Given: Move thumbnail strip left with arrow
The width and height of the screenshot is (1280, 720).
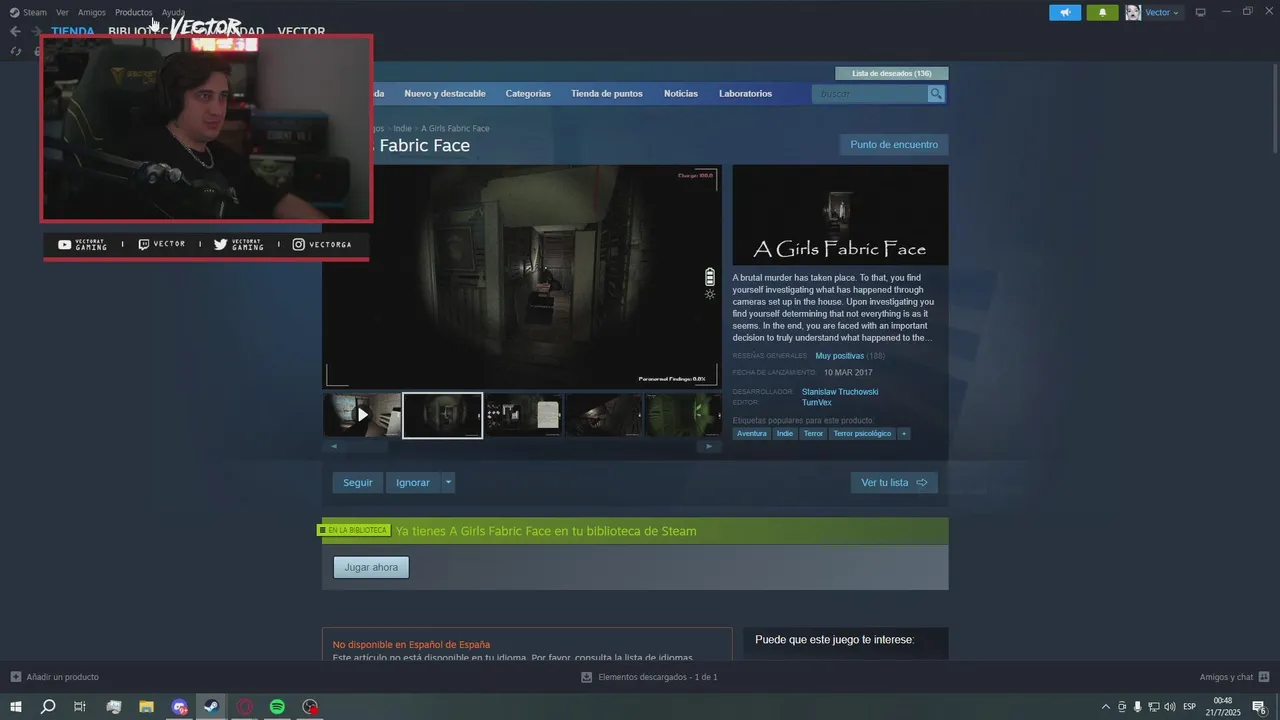Looking at the screenshot, I should coord(334,446).
